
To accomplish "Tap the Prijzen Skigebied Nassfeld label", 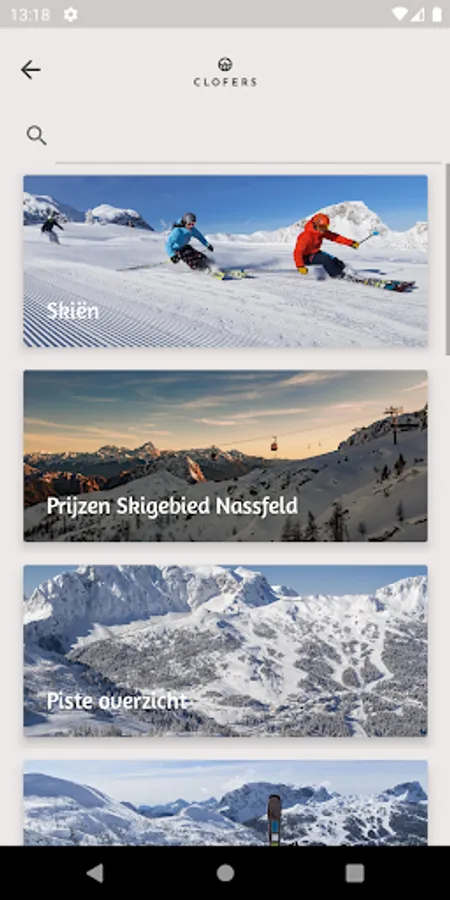I will pyautogui.click(x=172, y=506).
